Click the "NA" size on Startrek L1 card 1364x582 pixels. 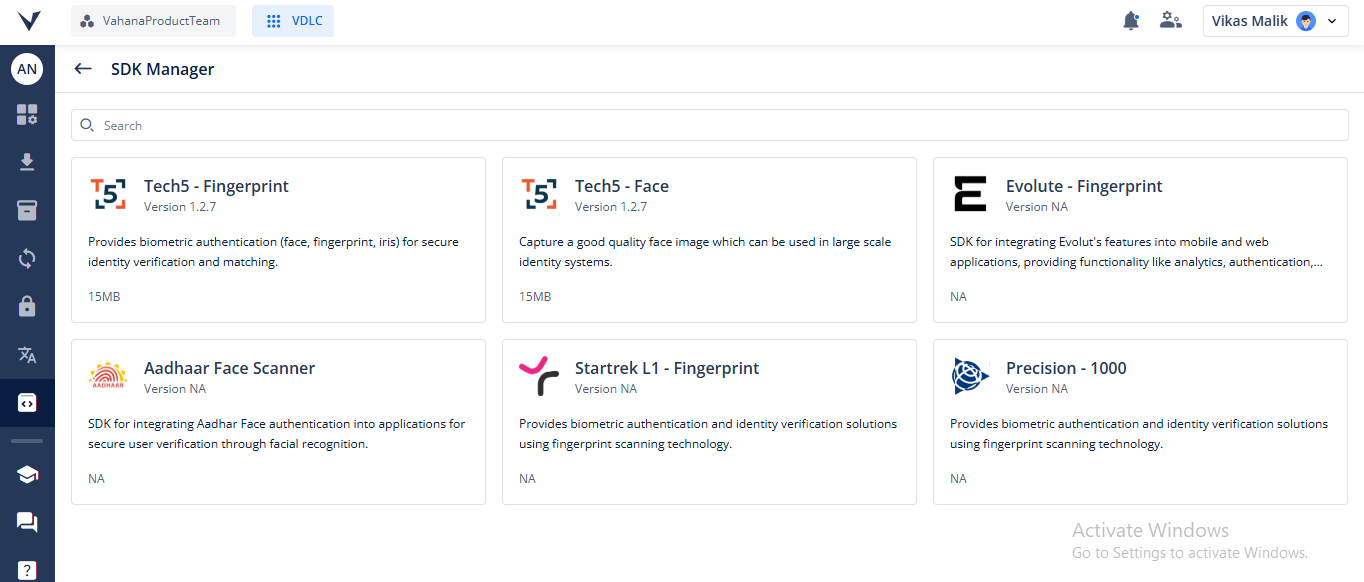(527, 479)
